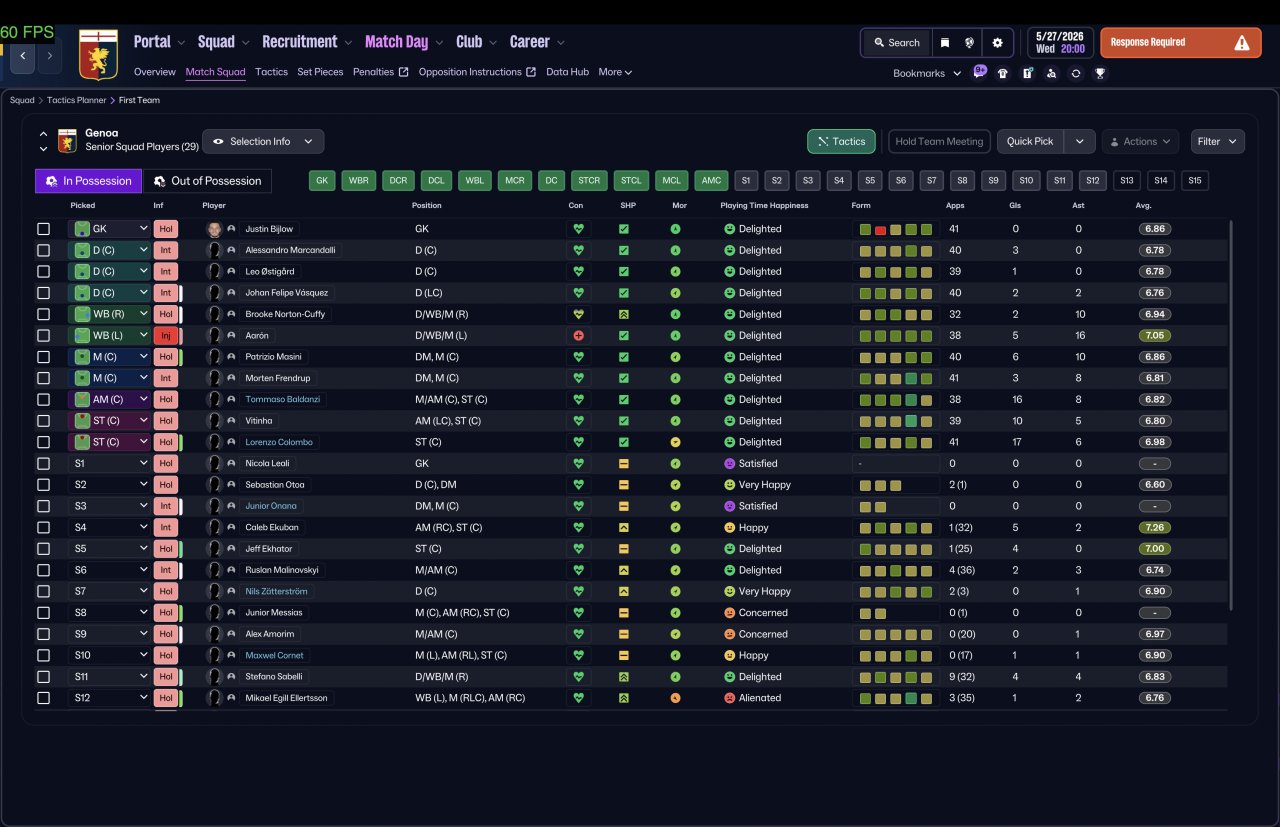Open GK picked position dropdown for Bijlow
1280x827 pixels.
click(109, 229)
